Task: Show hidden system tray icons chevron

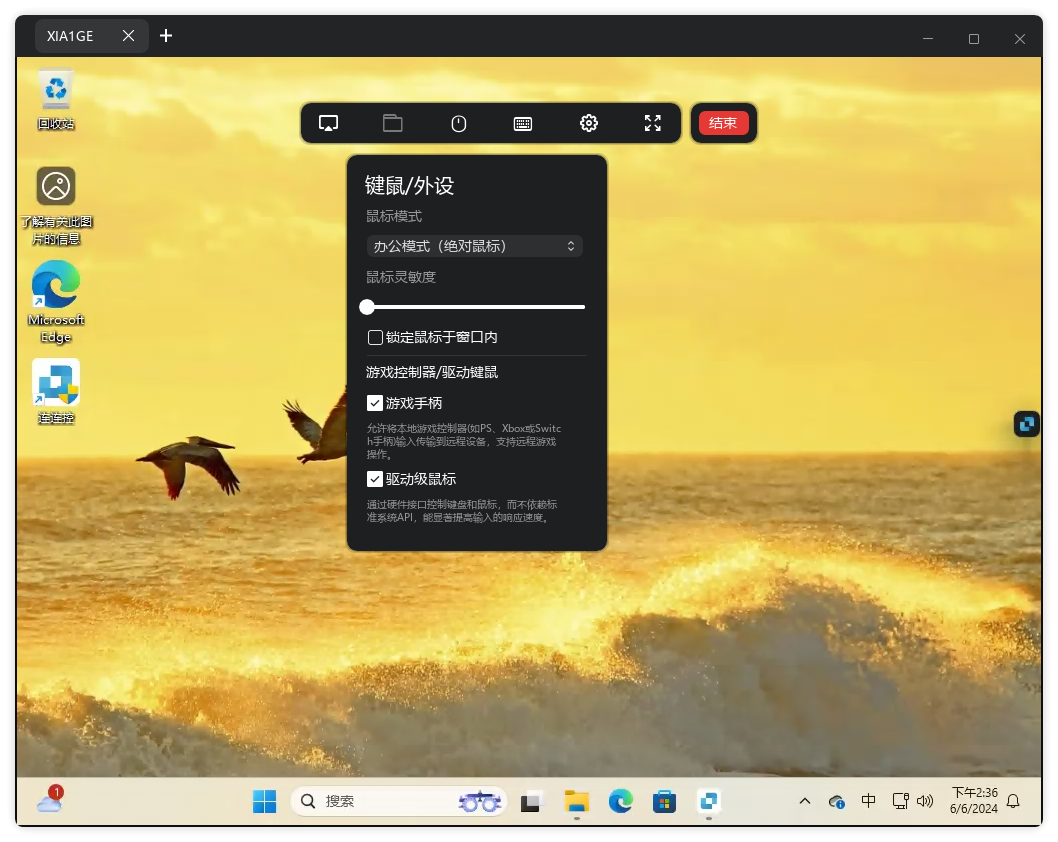Action: click(804, 801)
